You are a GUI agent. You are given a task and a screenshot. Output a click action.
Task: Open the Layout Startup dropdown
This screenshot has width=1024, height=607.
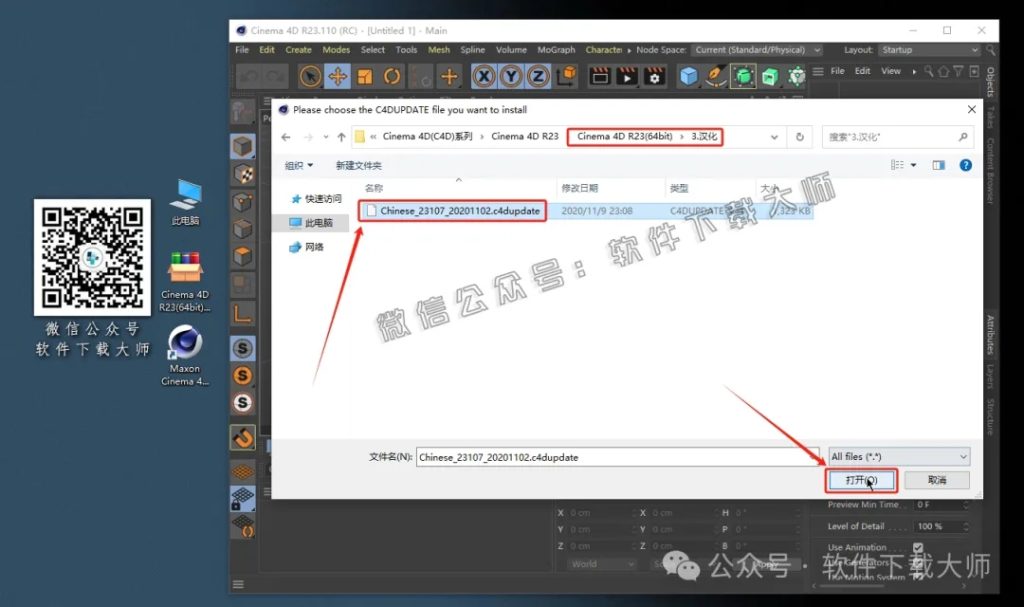(930, 50)
